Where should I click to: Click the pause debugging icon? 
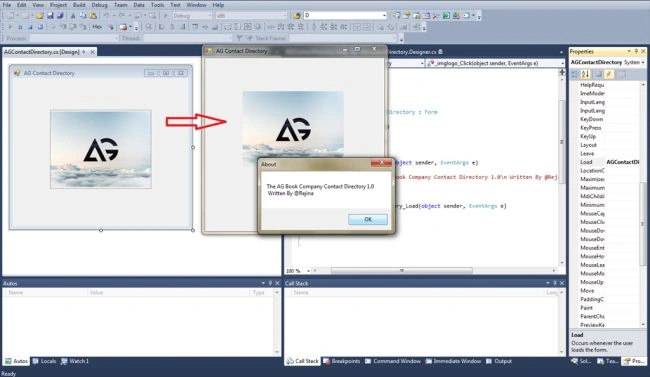[20, 27]
